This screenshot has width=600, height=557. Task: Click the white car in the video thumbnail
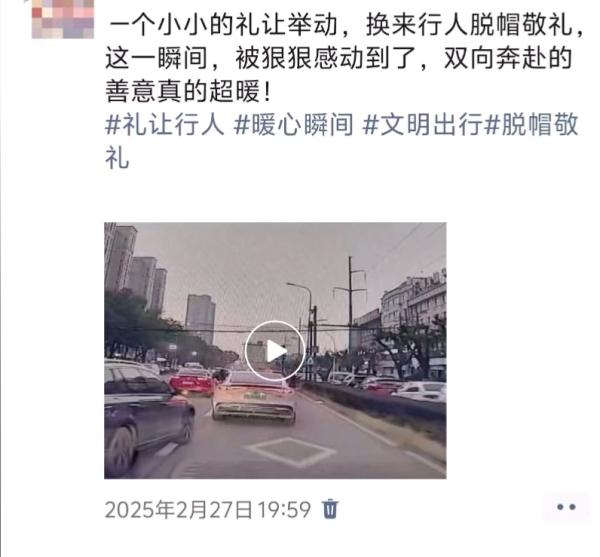pos(254,398)
